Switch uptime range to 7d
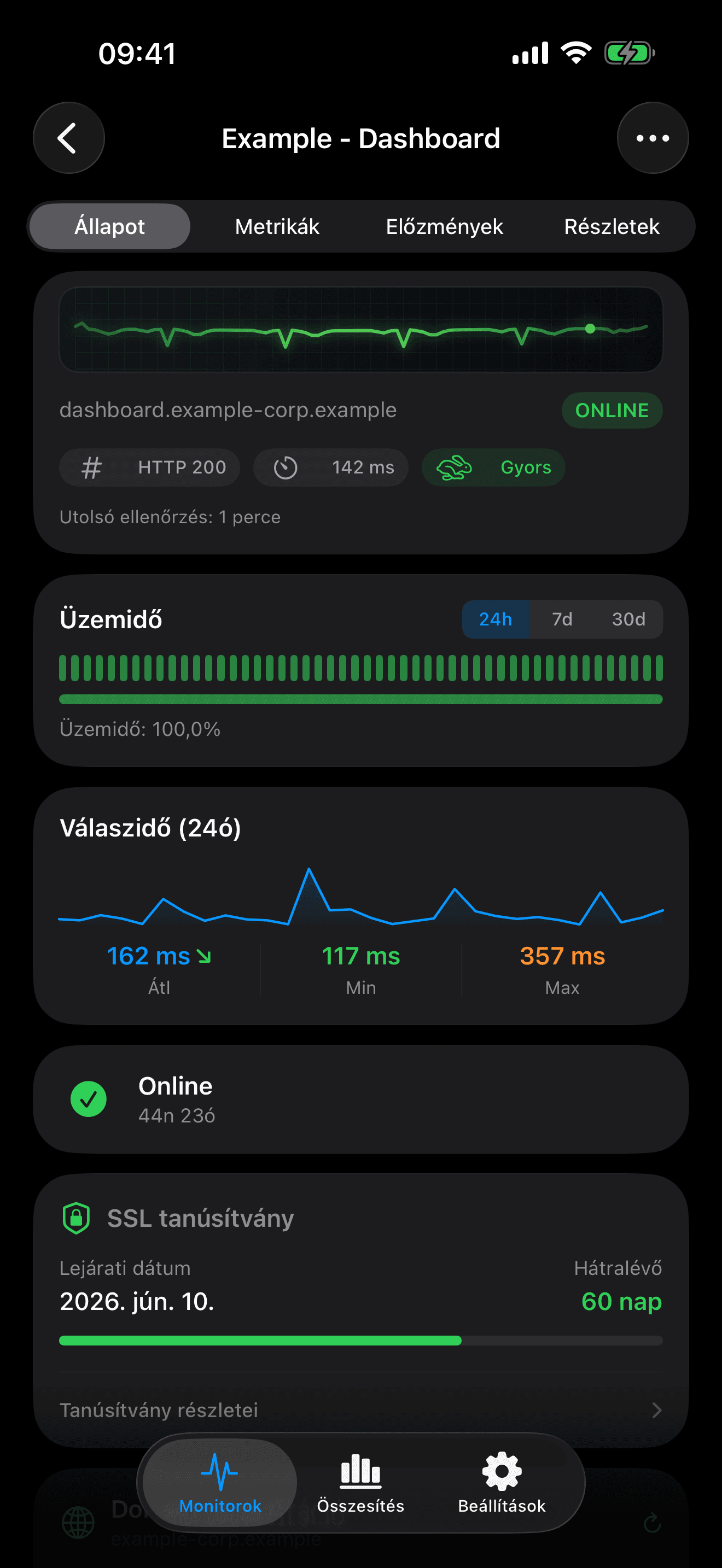Screen dimensions: 722x1568 (x=562, y=619)
